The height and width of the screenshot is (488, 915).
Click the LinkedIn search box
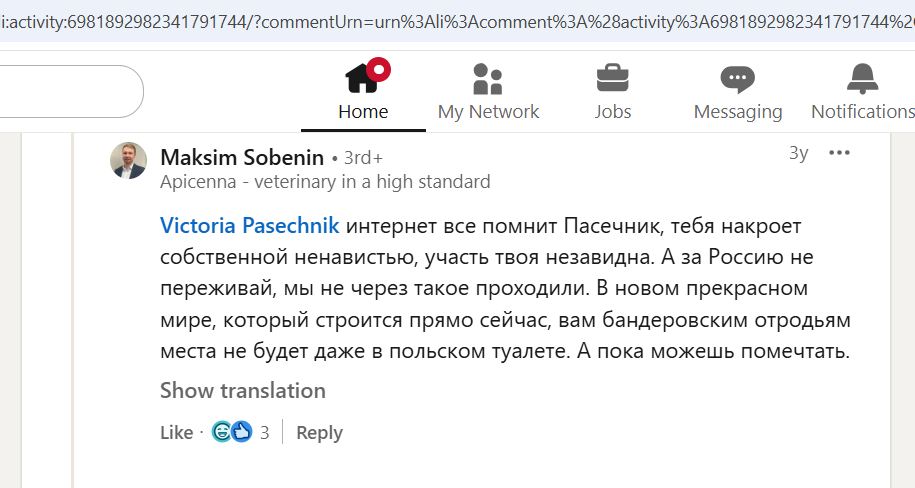click(x=70, y=91)
